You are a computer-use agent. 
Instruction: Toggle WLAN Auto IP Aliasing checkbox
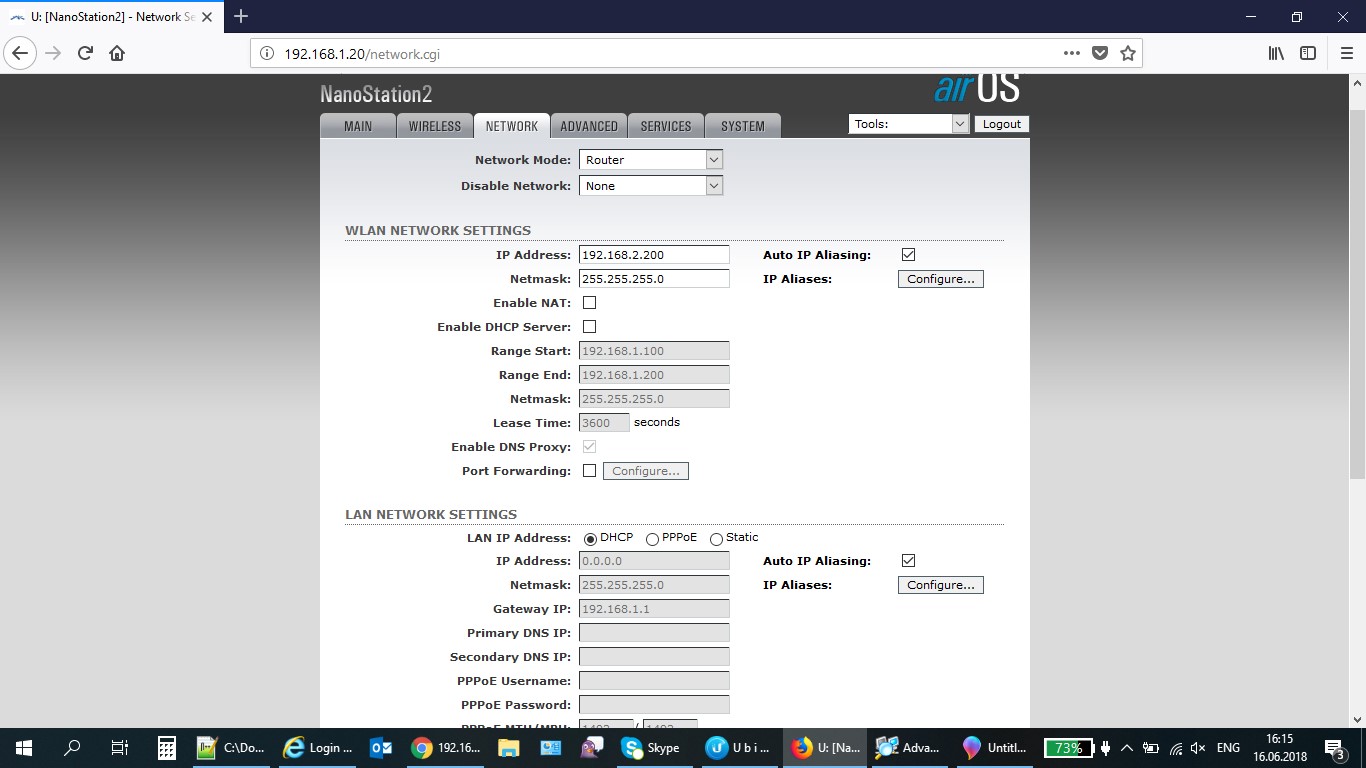pyautogui.click(x=908, y=255)
